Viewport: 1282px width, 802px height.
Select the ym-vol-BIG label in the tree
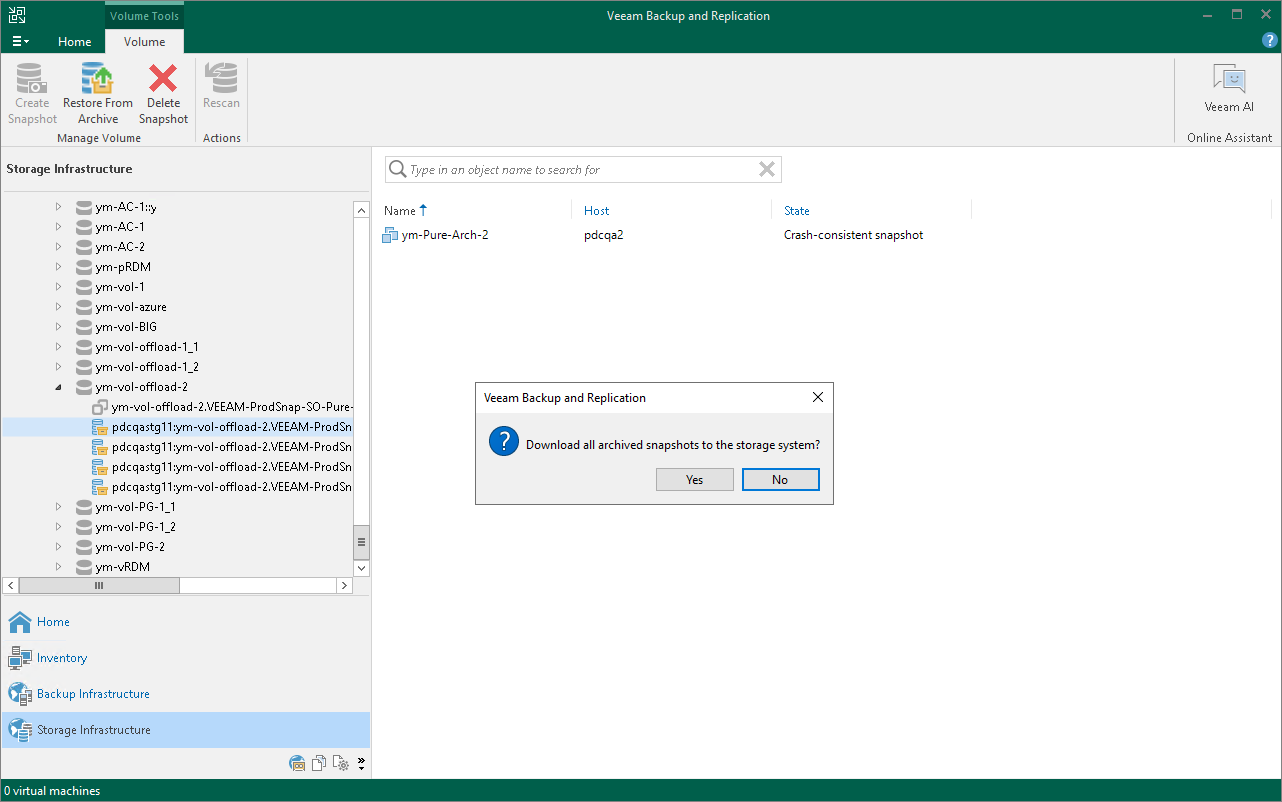(126, 327)
